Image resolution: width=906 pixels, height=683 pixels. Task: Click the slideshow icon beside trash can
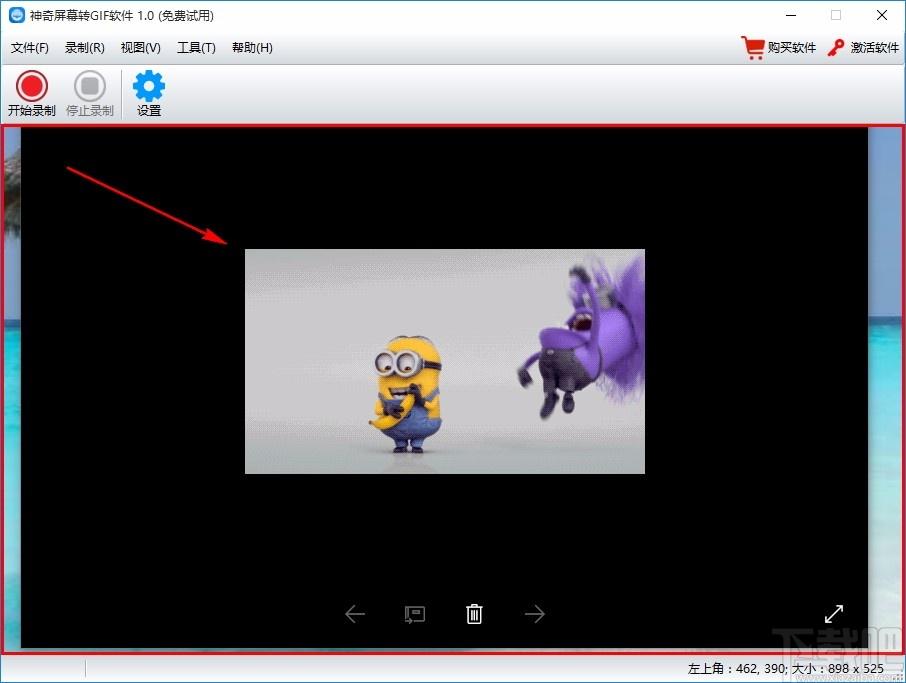[x=415, y=614]
